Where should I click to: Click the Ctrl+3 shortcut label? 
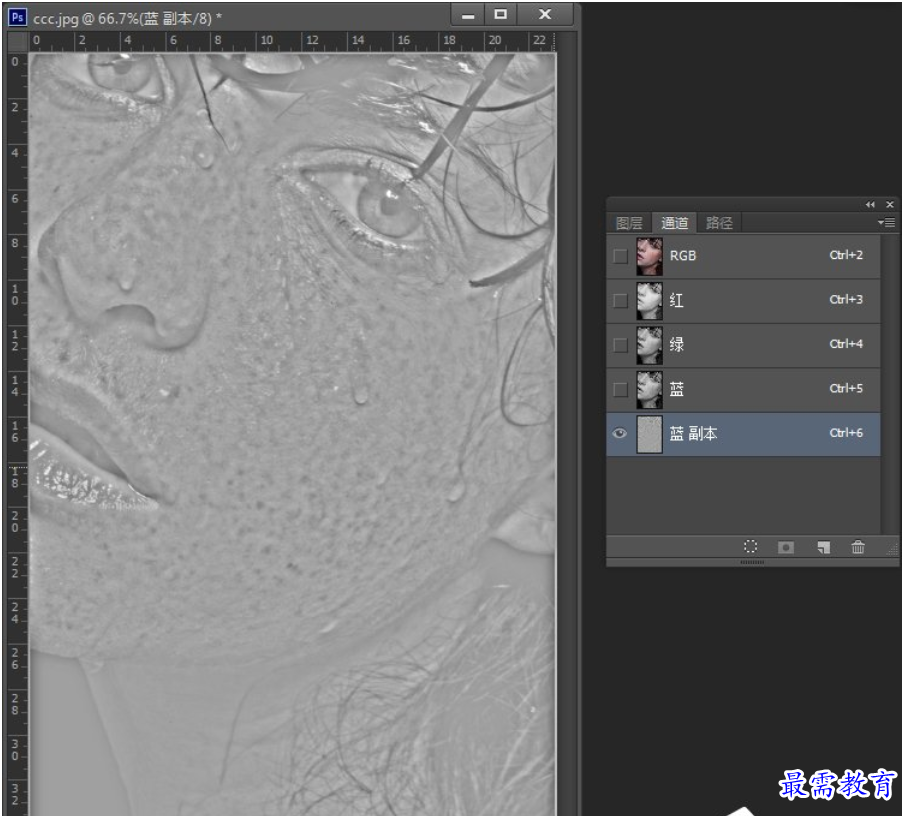(846, 299)
